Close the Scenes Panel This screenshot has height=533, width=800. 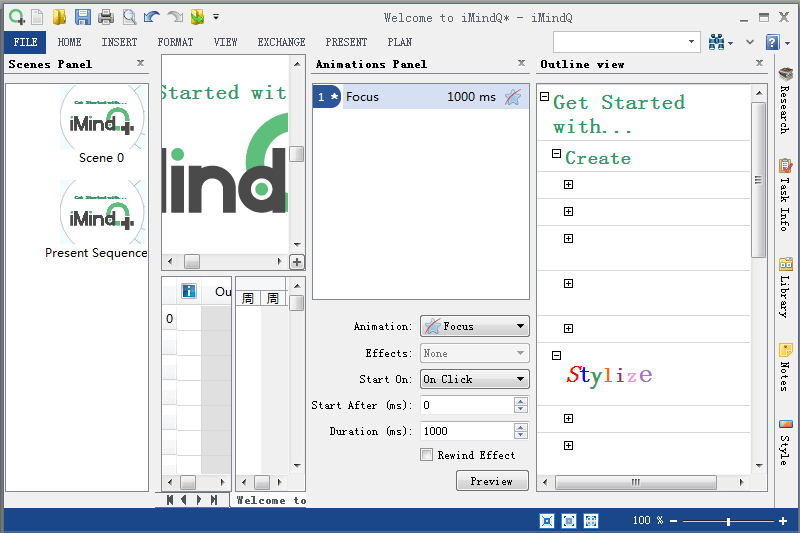(140, 63)
